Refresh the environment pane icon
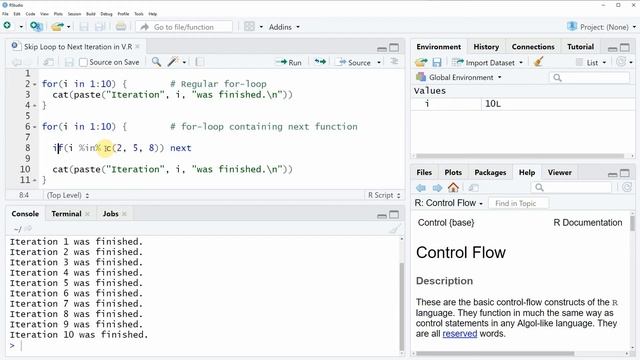Screen dimensions: 640x360 pyautogui.click(x=621, y=62)
